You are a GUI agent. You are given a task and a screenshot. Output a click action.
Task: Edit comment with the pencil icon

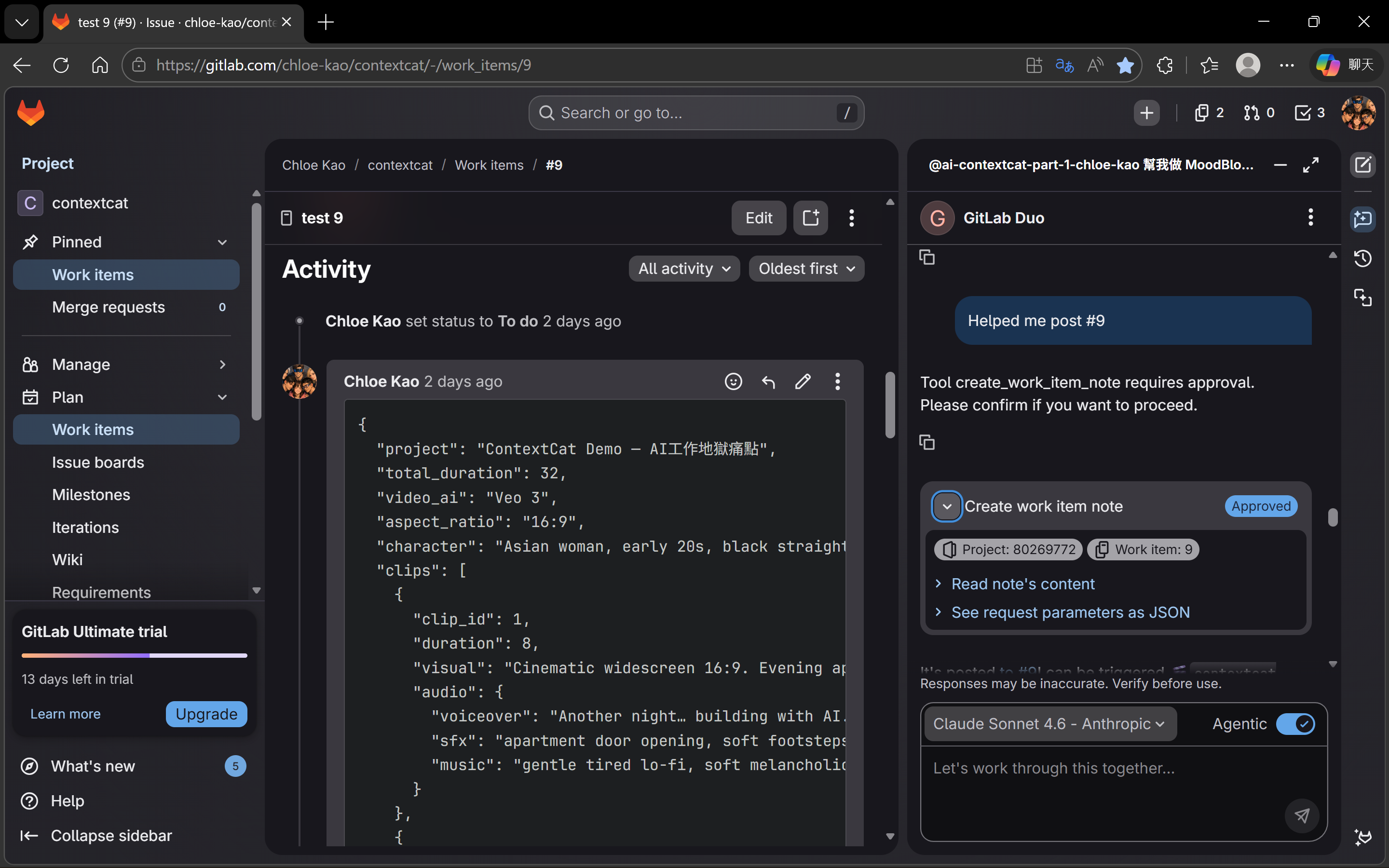(803, 381)
